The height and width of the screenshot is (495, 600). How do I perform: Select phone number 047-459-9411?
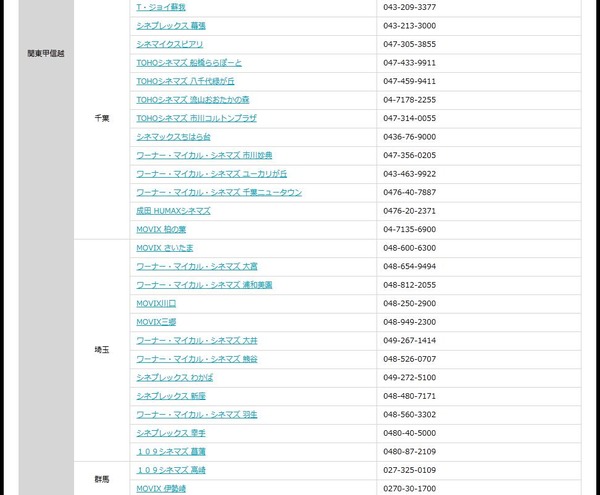(x=409, y=81)
